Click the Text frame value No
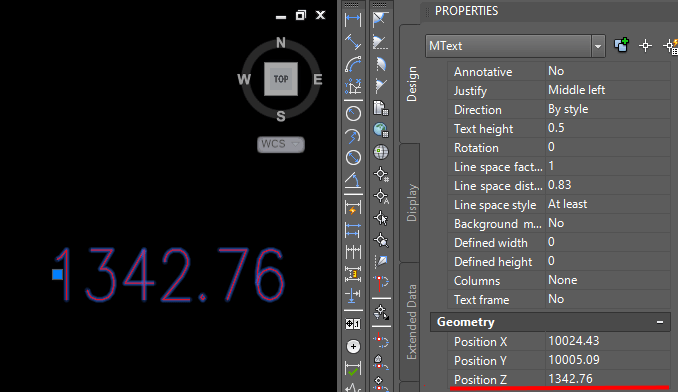The width and height of the screenshot is (678, 392). [608, 300]
